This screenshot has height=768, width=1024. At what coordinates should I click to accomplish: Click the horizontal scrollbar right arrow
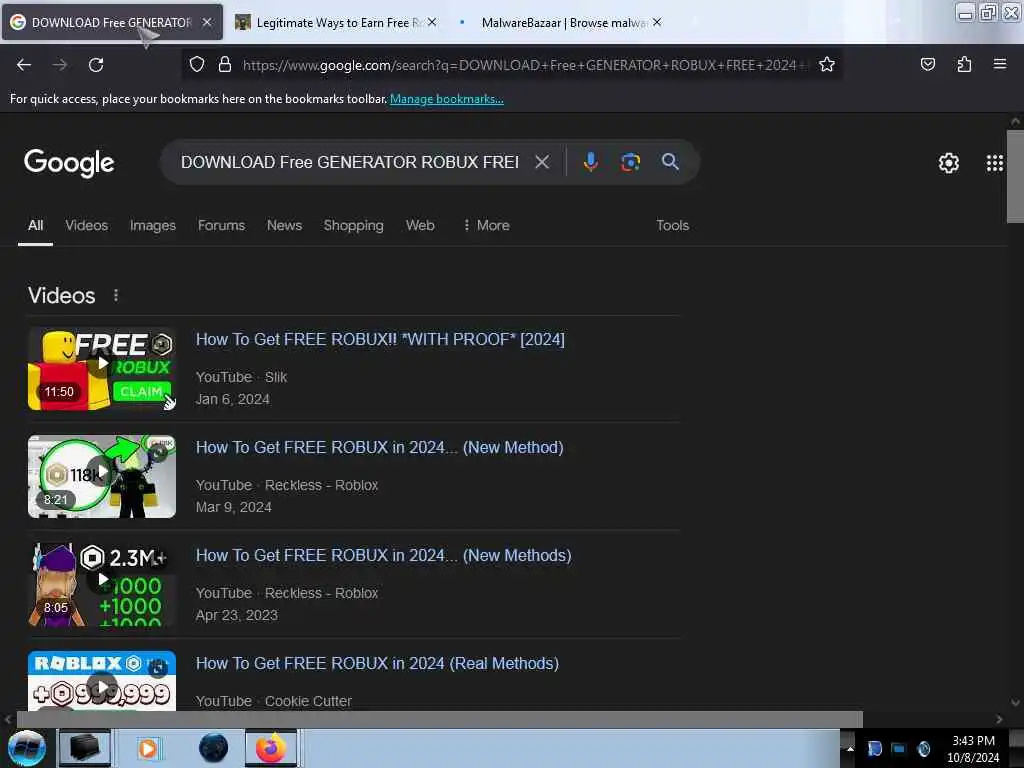[x=999, y=719]
